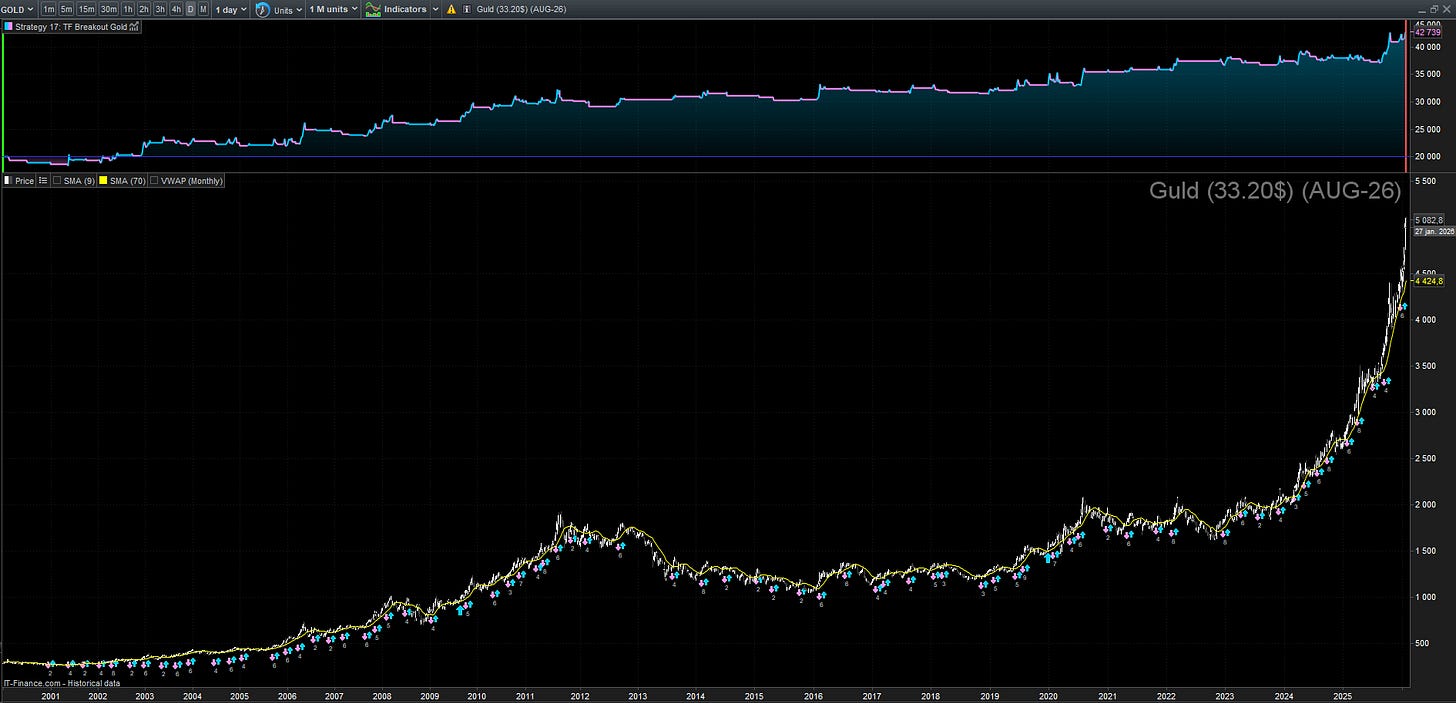
Task: Click the yellow SMA (70) color swatch
Action: tap(103, 181)
